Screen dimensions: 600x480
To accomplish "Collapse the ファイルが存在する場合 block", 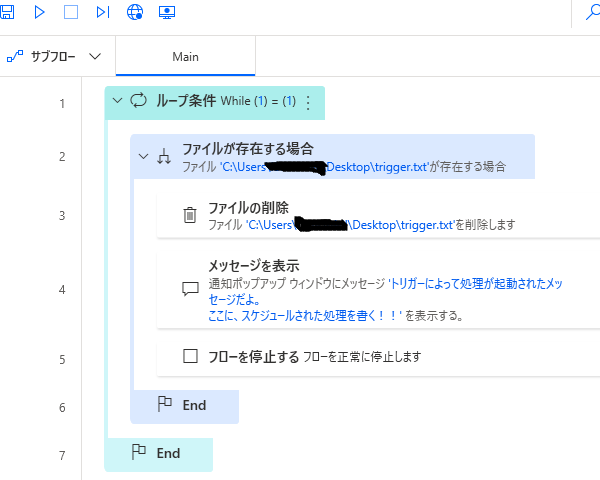I will [143, 156].
